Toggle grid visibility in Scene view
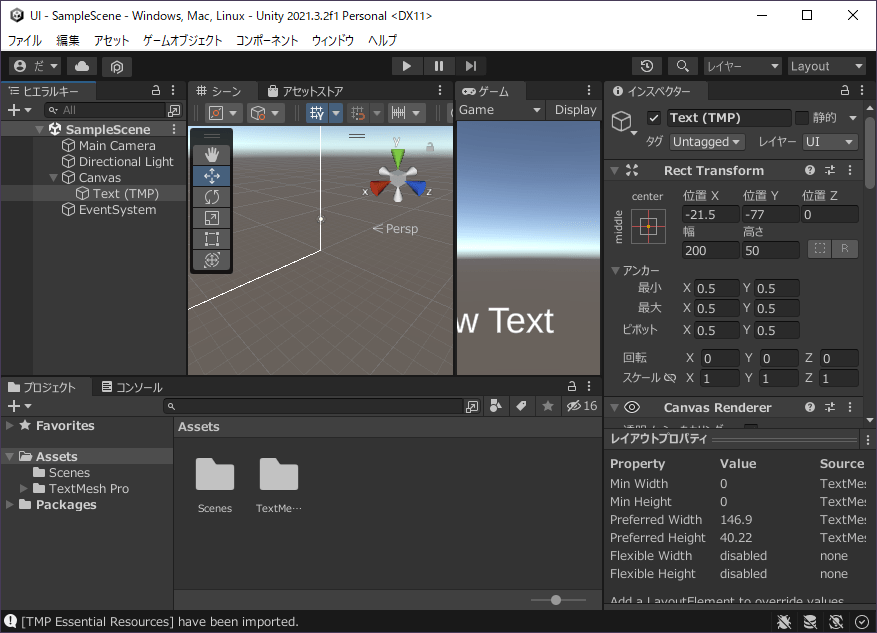This screenshot has height=633, width=877. (x=317, y=114)
